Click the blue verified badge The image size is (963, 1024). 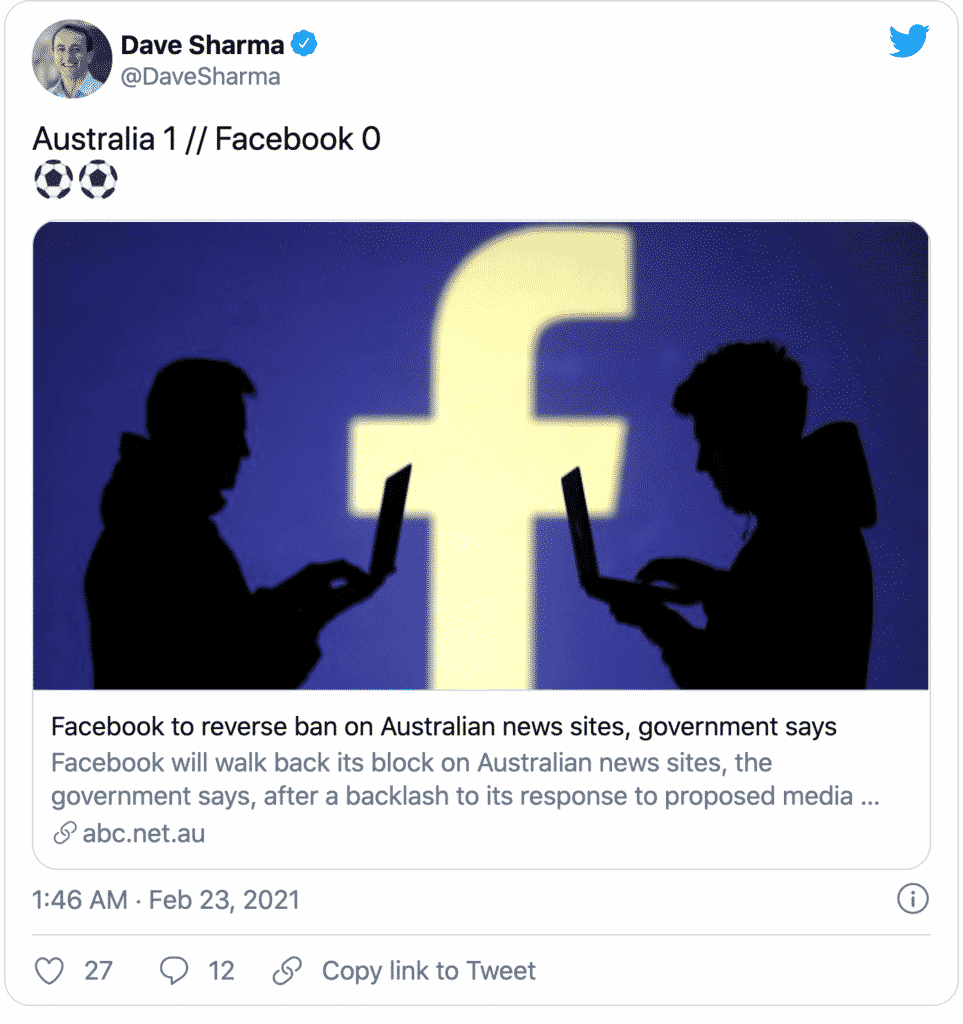(x=304, y=45)
